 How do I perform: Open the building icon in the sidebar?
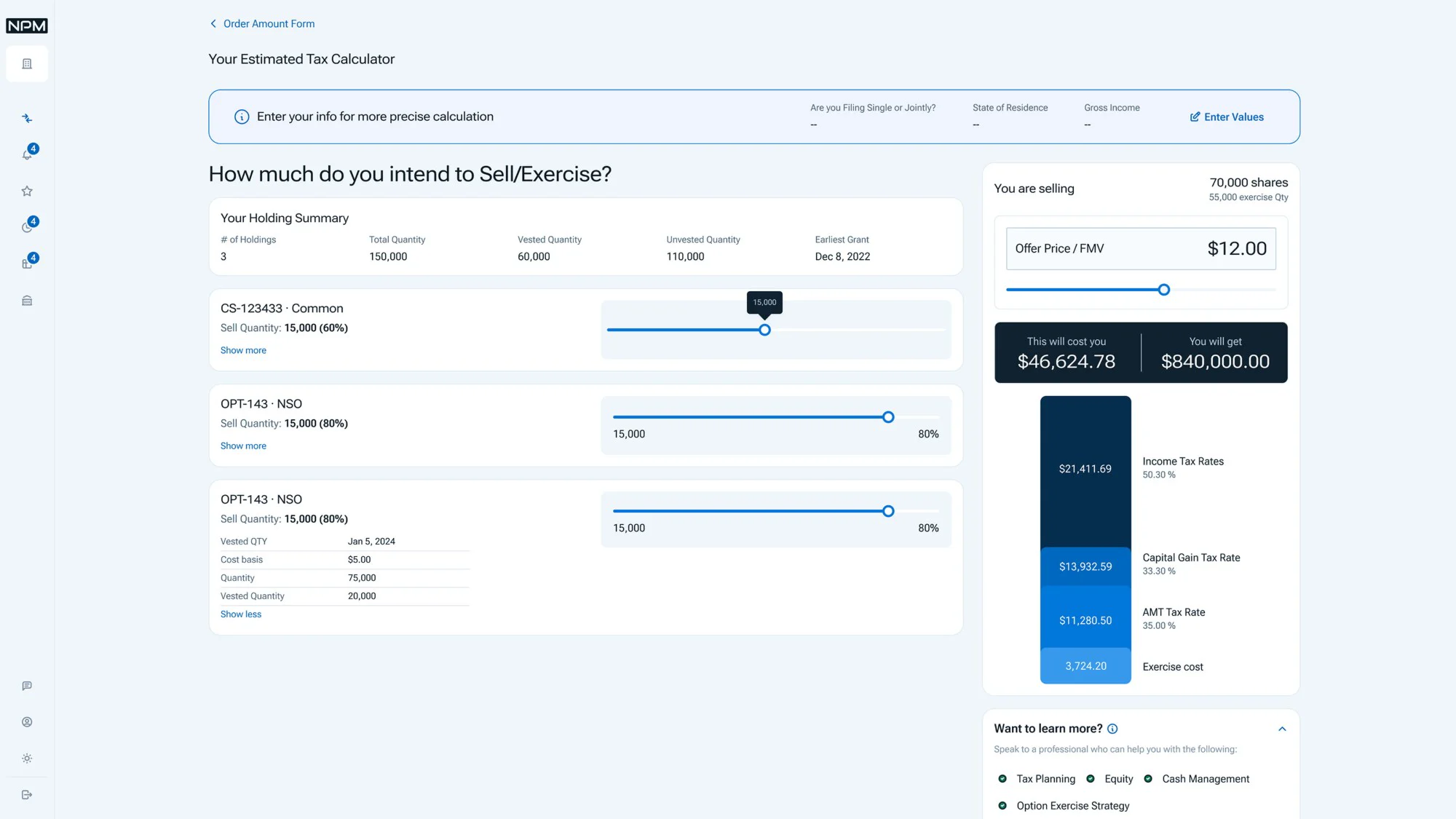(27, 64)
